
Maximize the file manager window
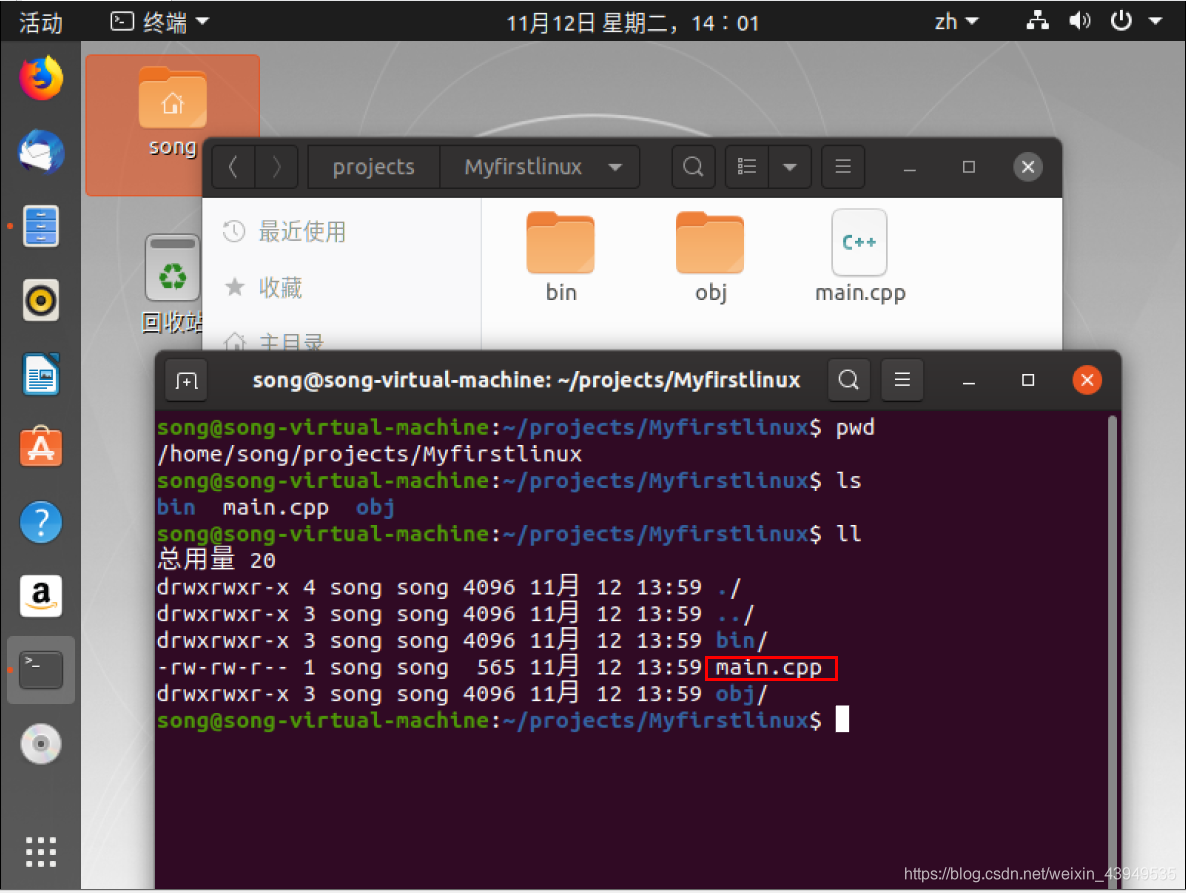click(969, 167)
